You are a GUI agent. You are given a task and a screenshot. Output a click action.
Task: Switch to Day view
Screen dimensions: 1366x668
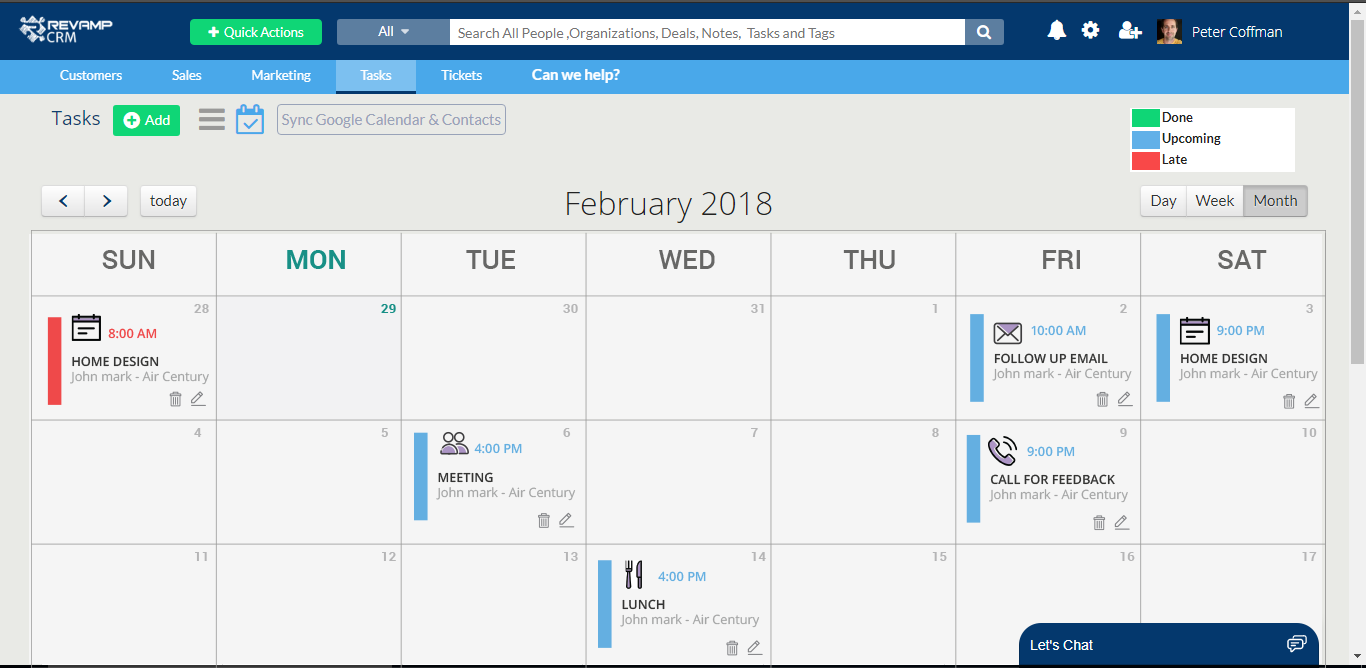click(1163, 201)
